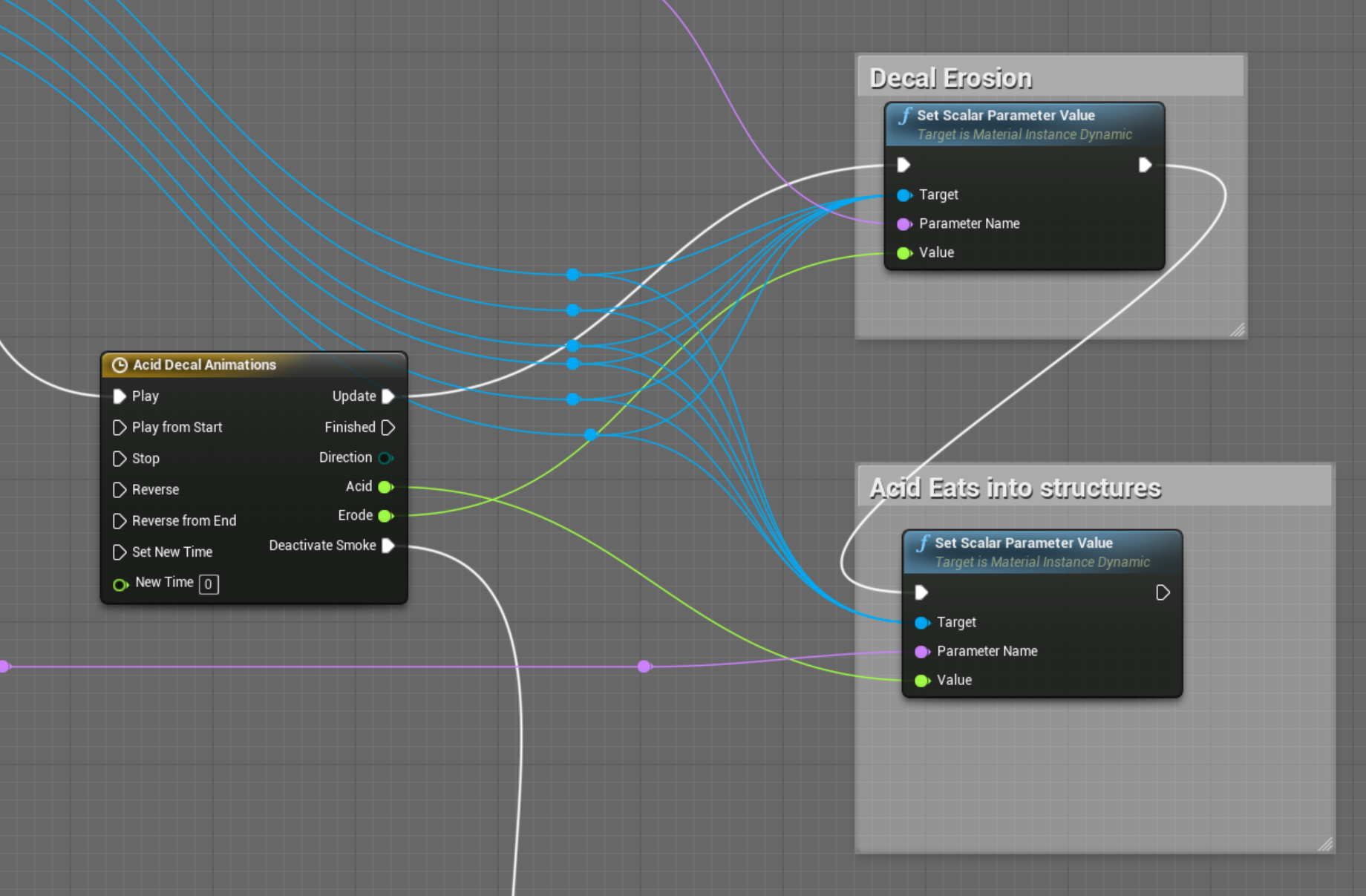Click Decal Erosion comment resize handle
Image resolution: width=1366 pixels, height=896 pixels.
click(x=1237, y=330)
